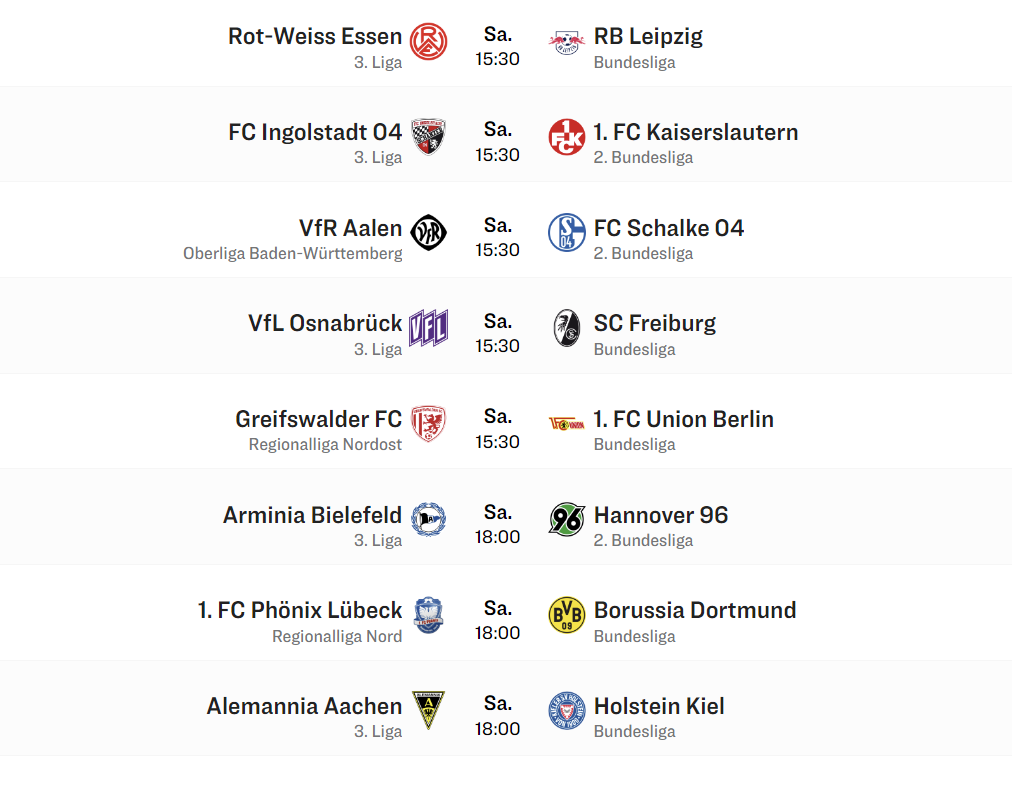The width and height of the screenshot is (1012, 795).
Task: Click the Arminia Bielefeld blue crest
Action: point(429,519)
